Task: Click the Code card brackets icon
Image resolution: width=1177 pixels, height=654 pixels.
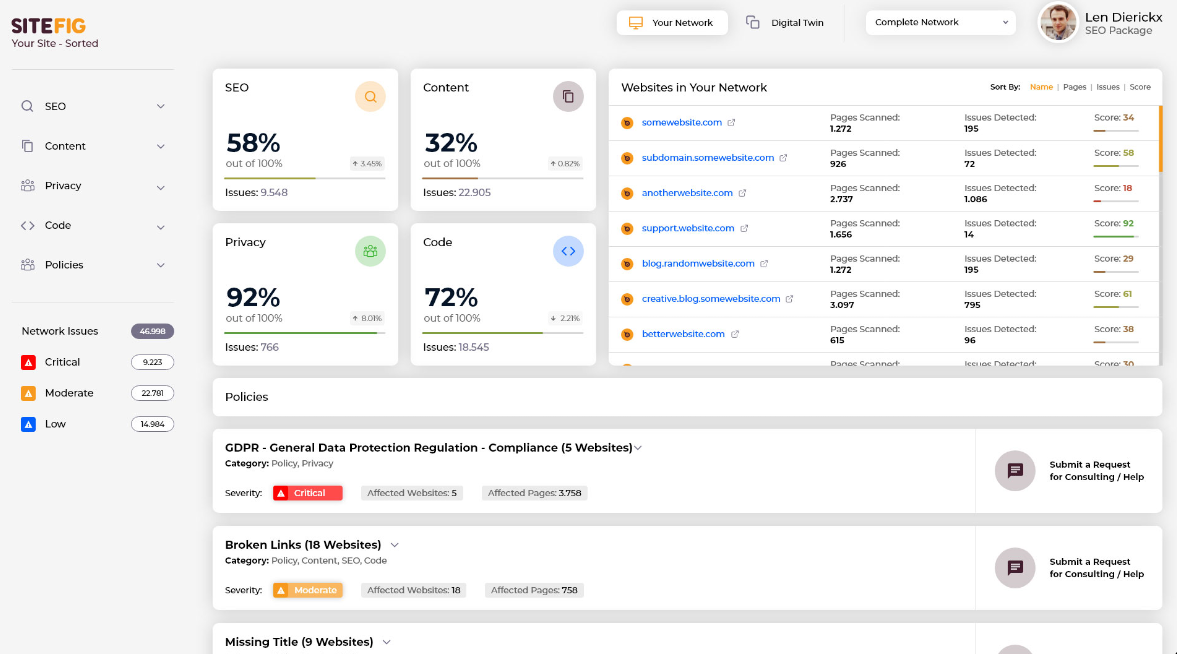Action: tap(568, 252)
